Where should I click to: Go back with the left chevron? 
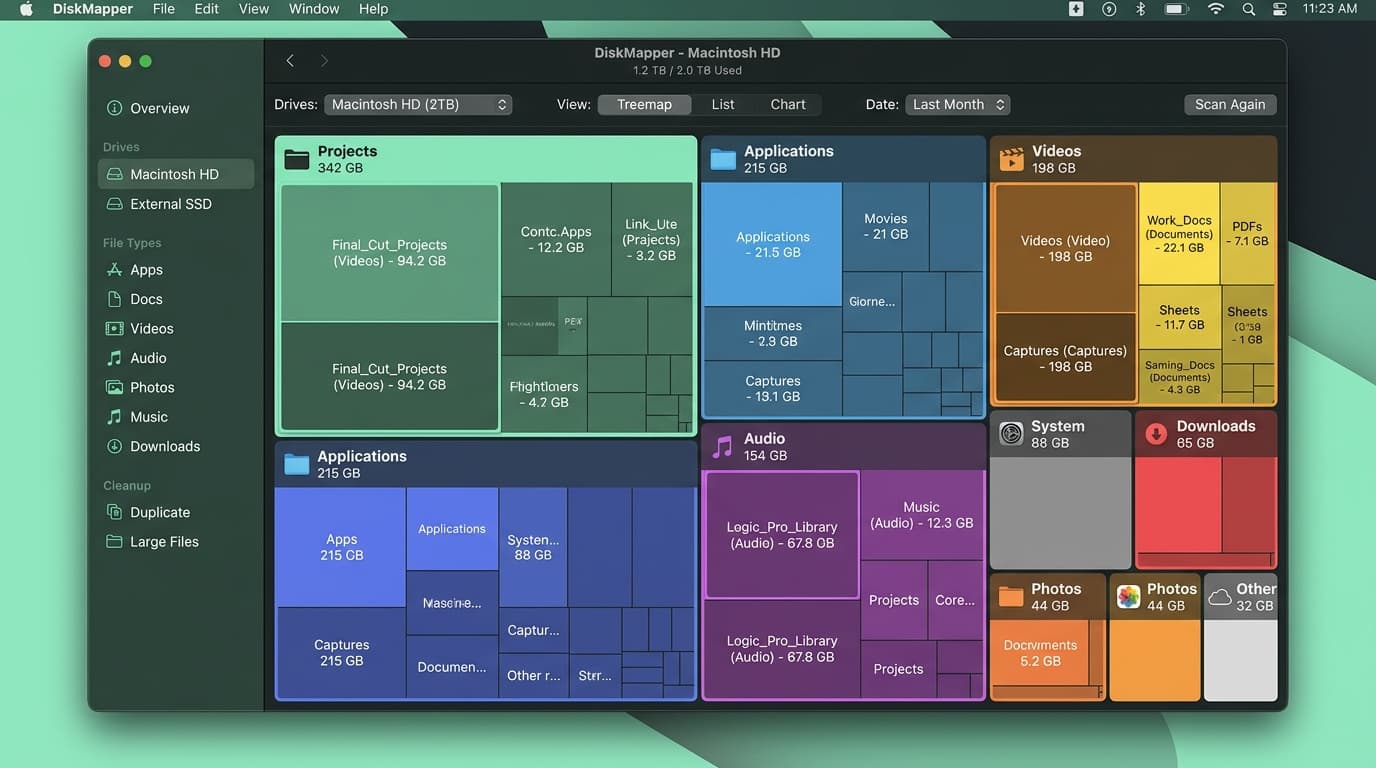(290, 61)
